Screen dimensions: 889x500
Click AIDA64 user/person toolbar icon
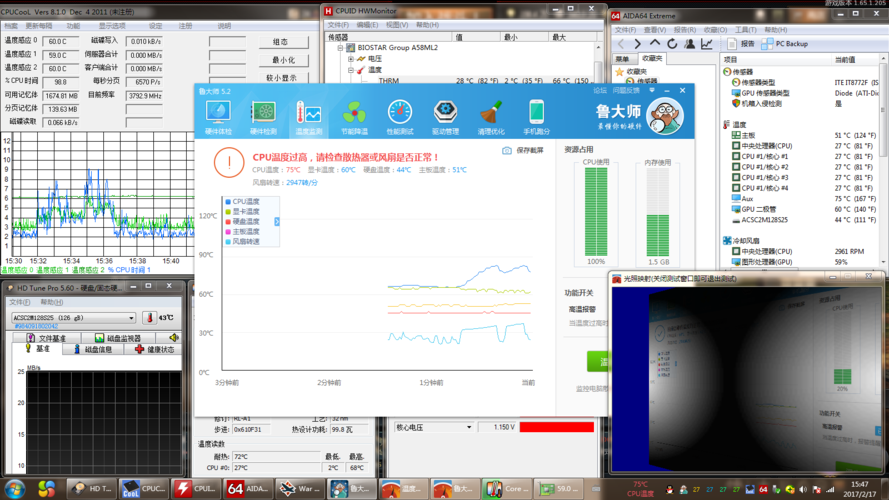click(689, 44)
